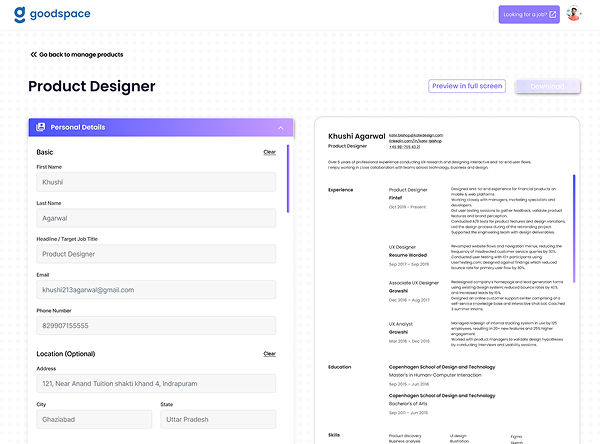
Task: Click the Last Name field containing Agarwal
Action: (x=156, y=218)
